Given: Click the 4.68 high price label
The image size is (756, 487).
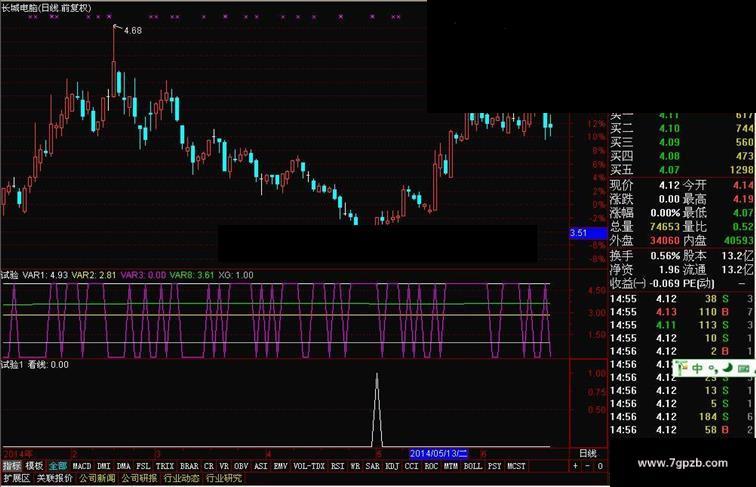Looking at the screenshot, I should tap(133, 30).
